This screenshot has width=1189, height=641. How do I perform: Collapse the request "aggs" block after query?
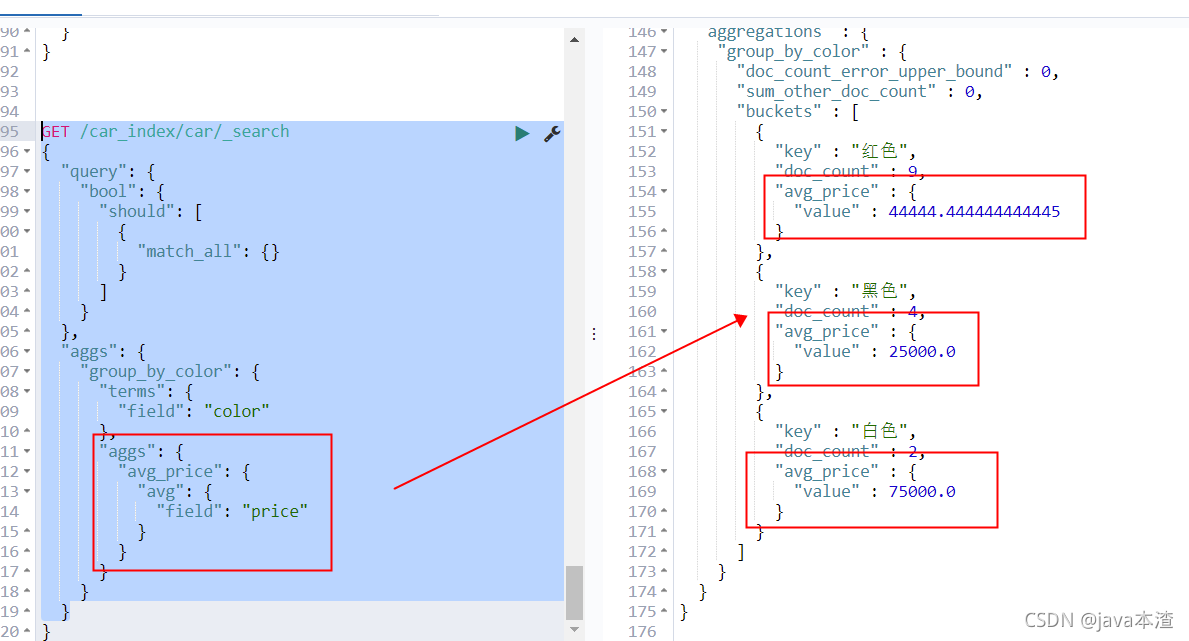click(27, 351)
